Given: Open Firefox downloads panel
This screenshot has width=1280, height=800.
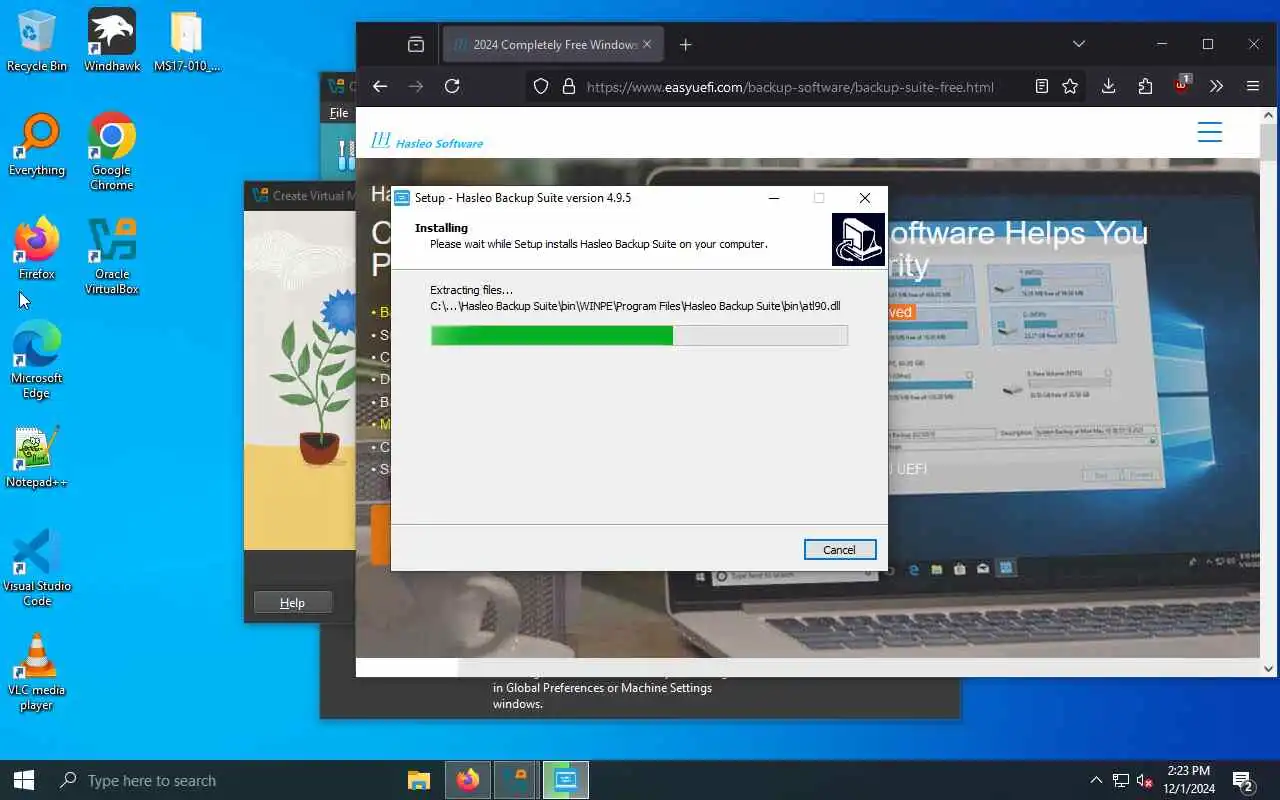Looking at the screenshot, I should pos(1108,87).
